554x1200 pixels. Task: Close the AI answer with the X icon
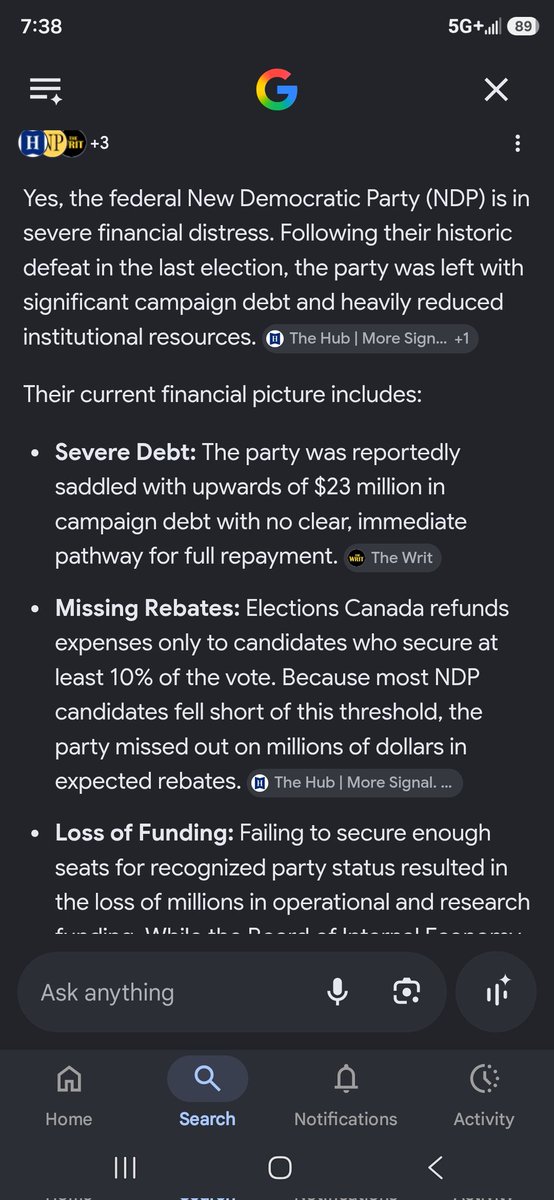click(496, 91)
